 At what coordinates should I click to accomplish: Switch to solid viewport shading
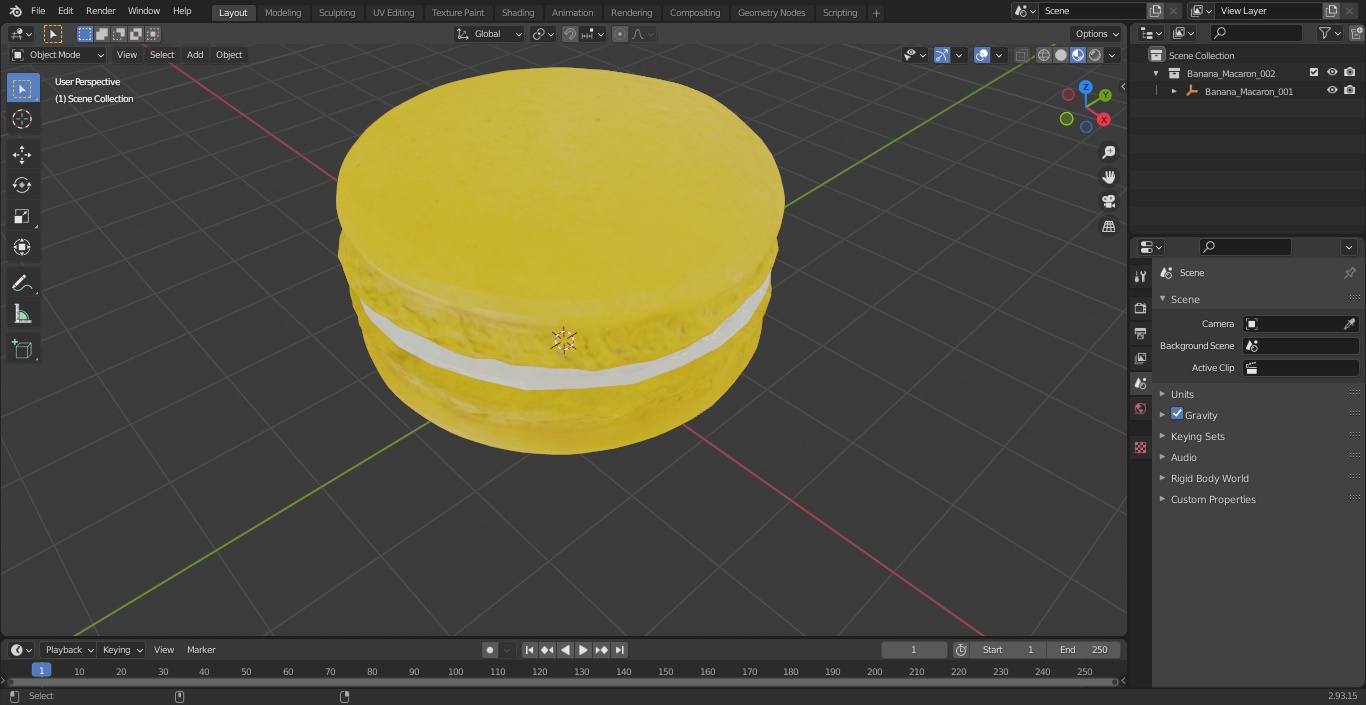pos(1061,55)
